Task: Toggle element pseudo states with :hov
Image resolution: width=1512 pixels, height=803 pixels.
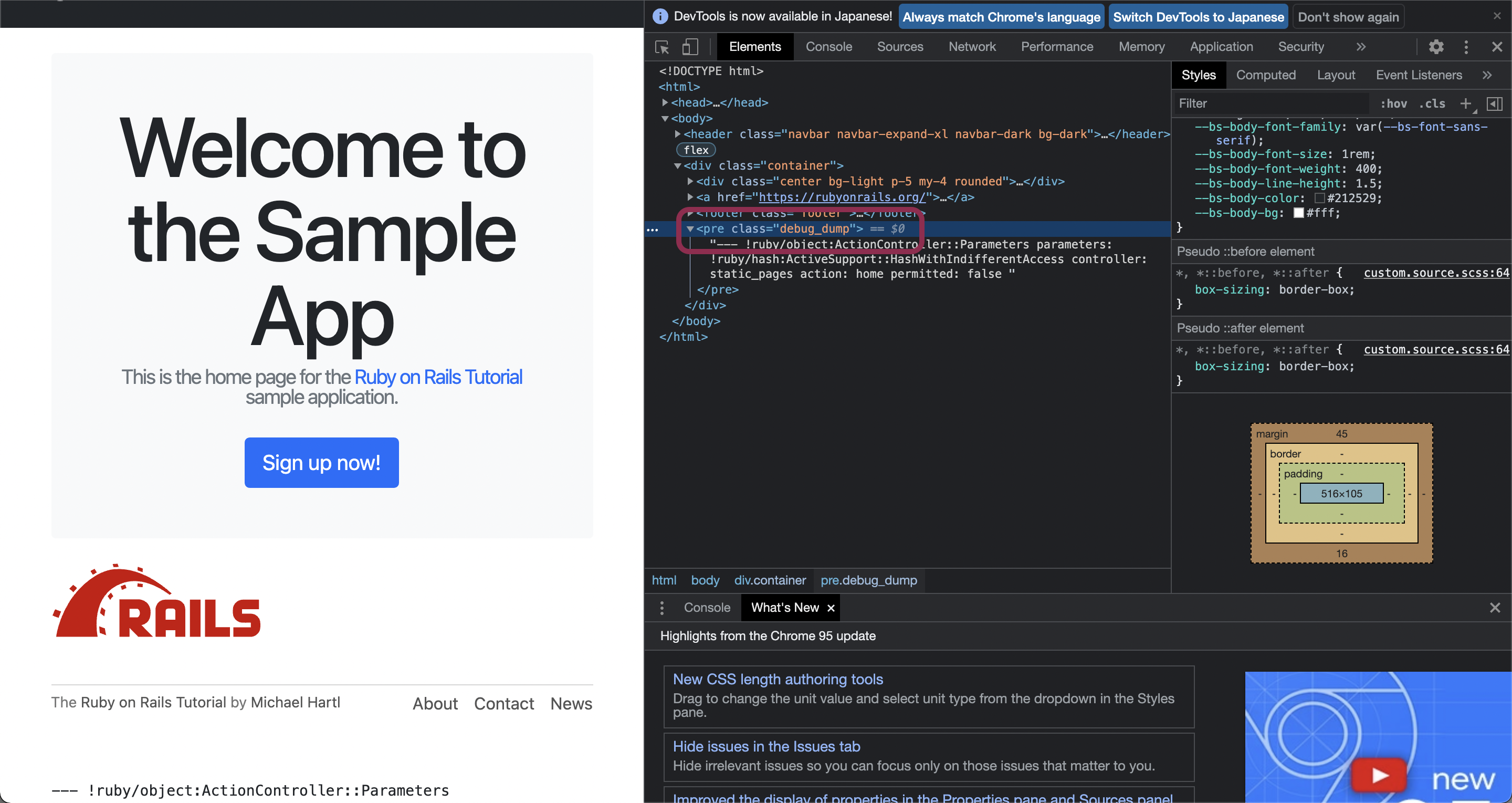Action: point(1394,103)
